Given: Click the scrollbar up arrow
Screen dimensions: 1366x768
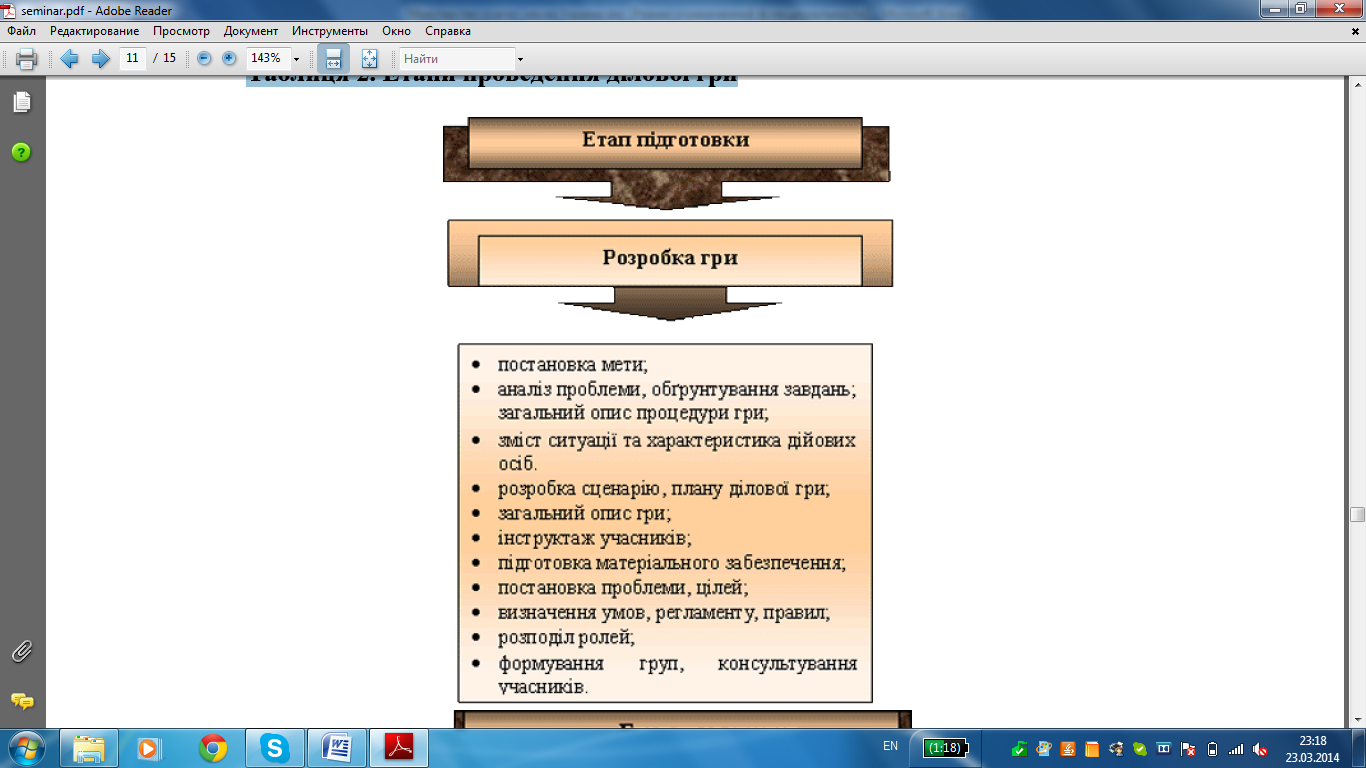Looking at the screenshot, I should pyautogui.click(x=1357, y=87).
